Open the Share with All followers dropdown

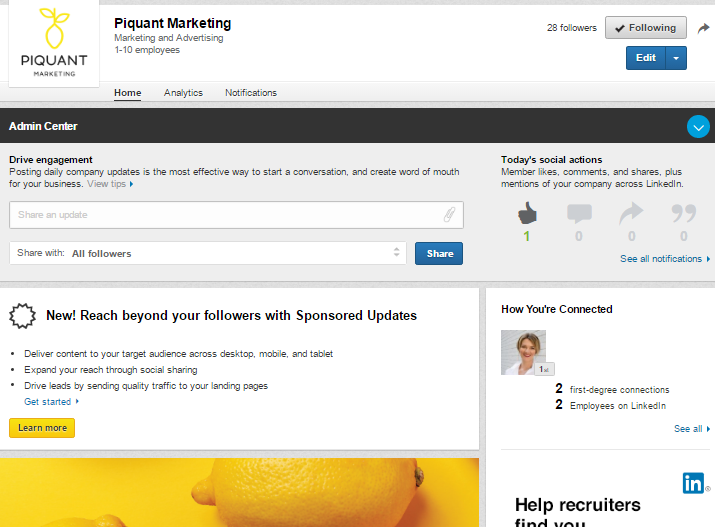pos(208,253)
